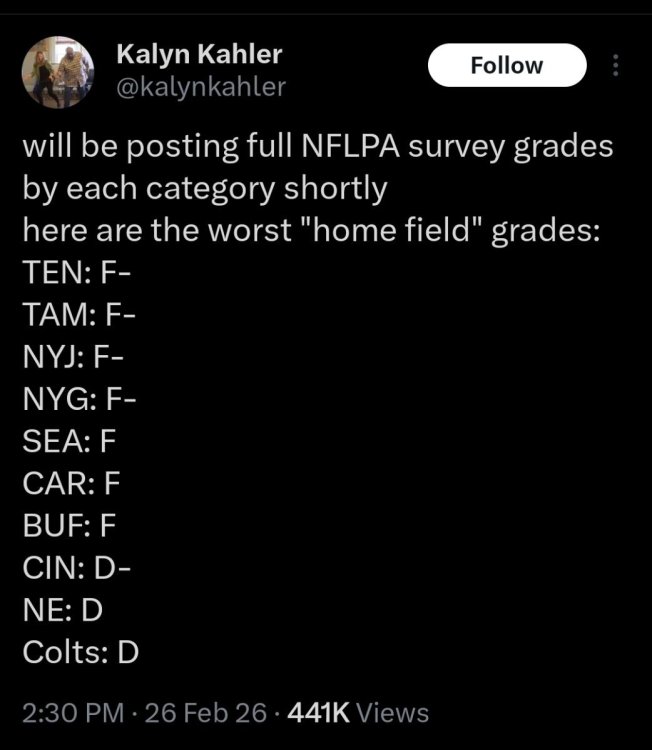The width and height of the screenshot is (652, 750).
Task: Click Kalyn Kahler's profile avatar
Action: (x=59, y=71)
